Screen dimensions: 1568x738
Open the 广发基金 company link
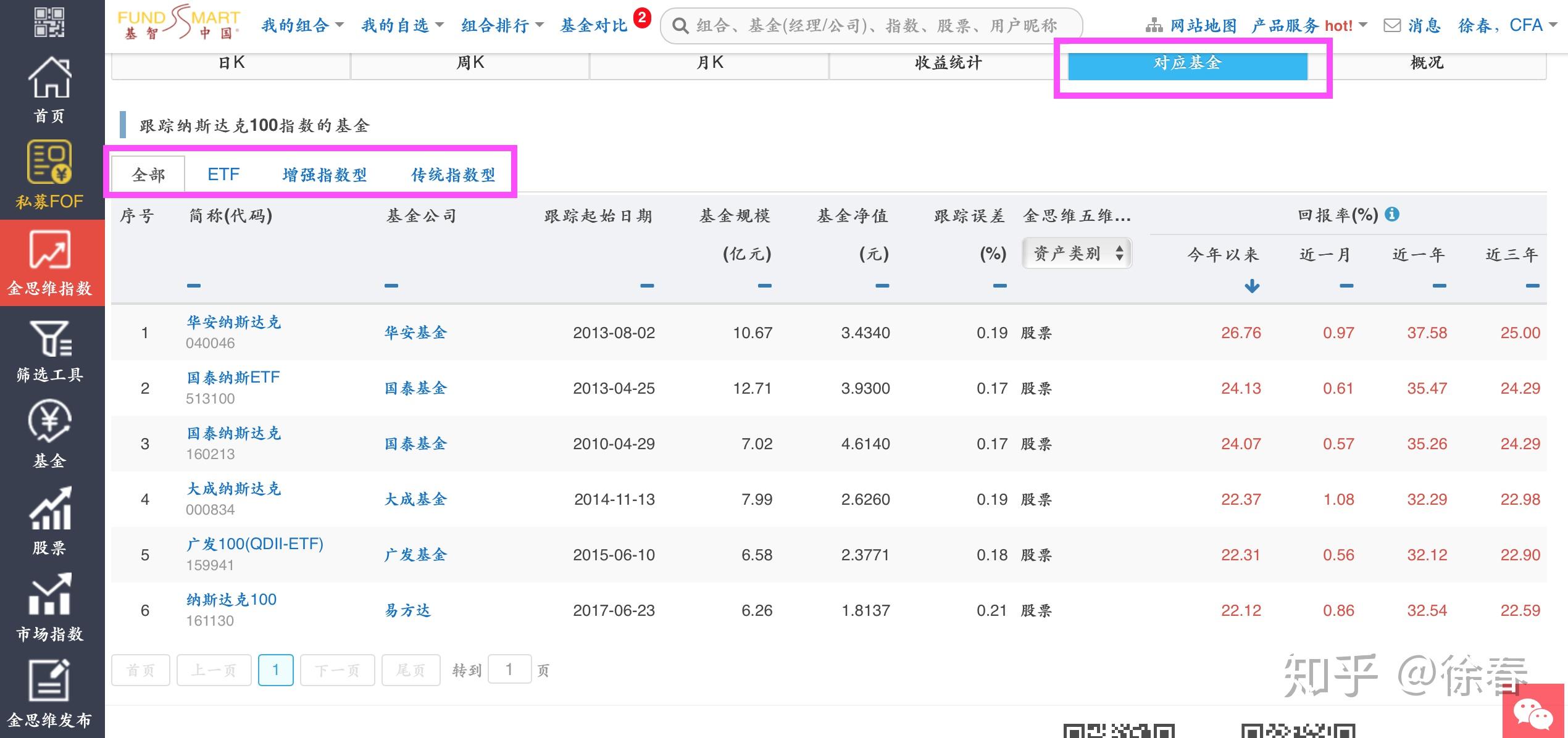pos(415,555)
